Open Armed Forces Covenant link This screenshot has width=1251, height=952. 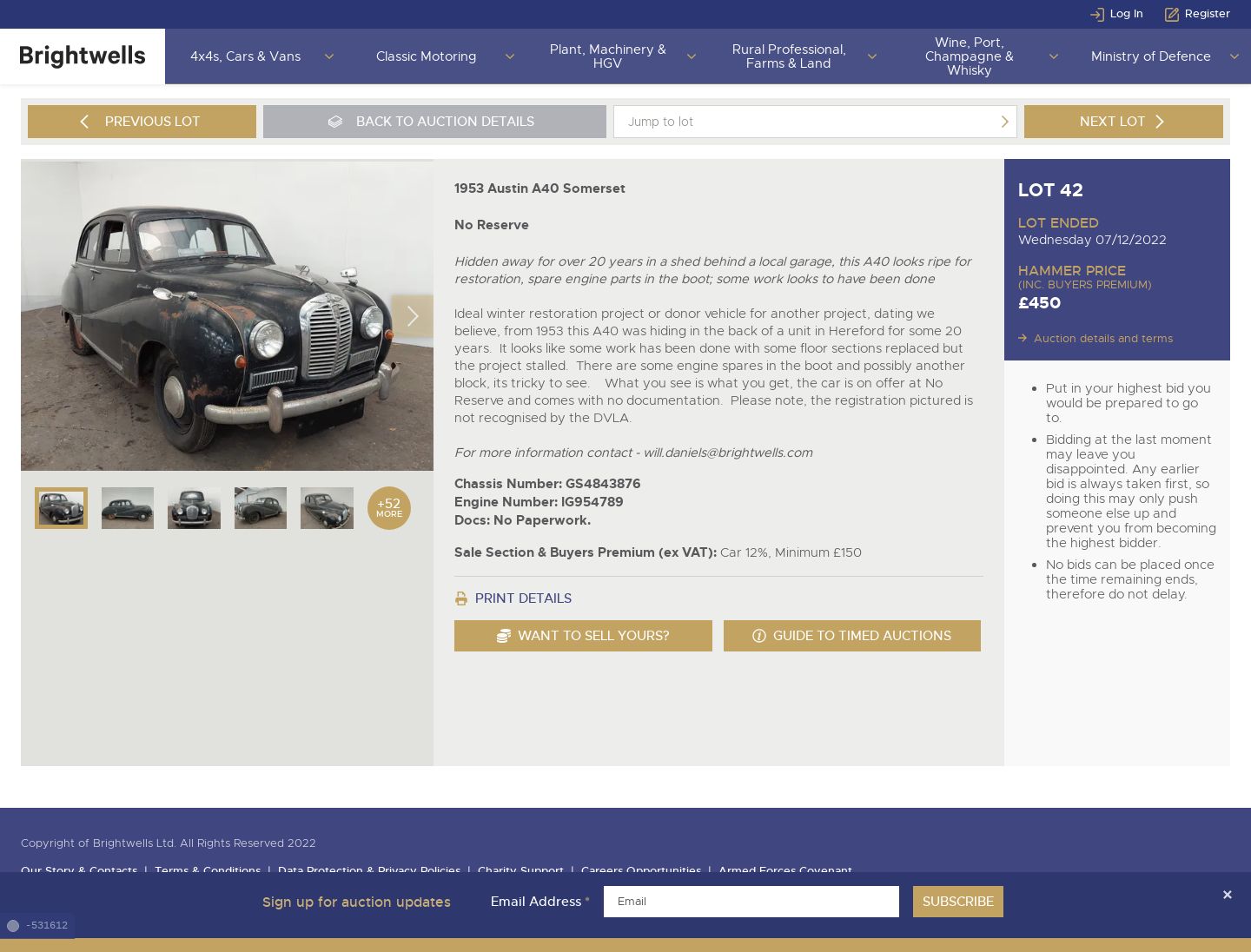[785, 870]
